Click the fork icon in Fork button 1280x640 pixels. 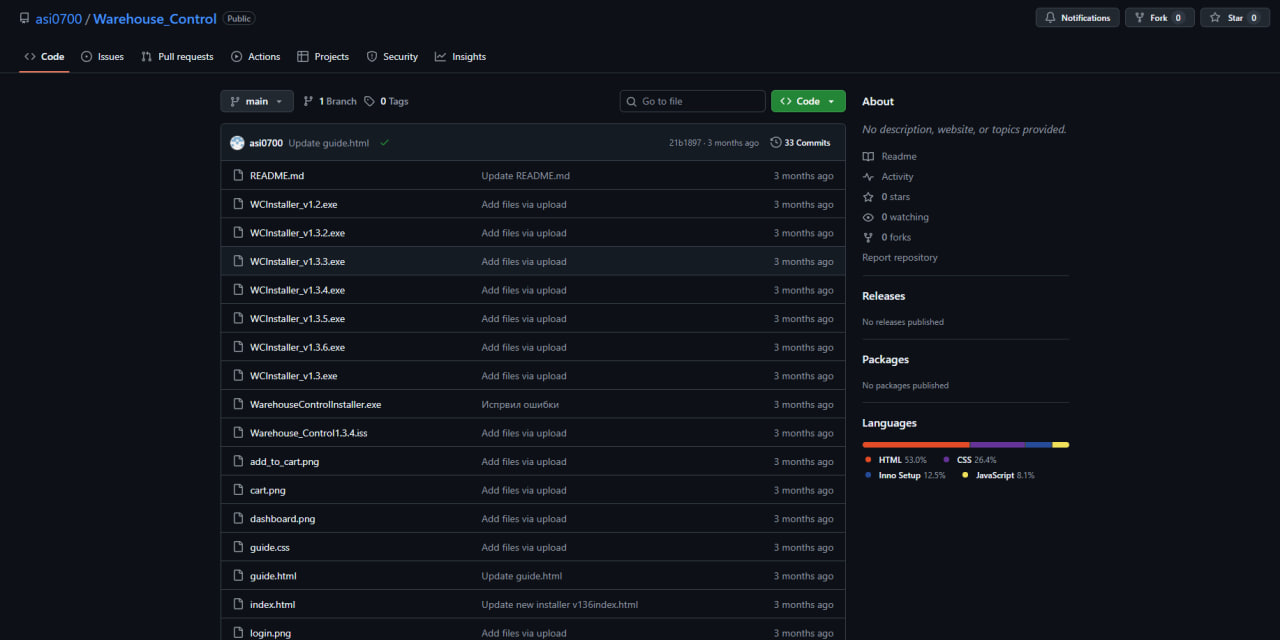coord(1139,18)
